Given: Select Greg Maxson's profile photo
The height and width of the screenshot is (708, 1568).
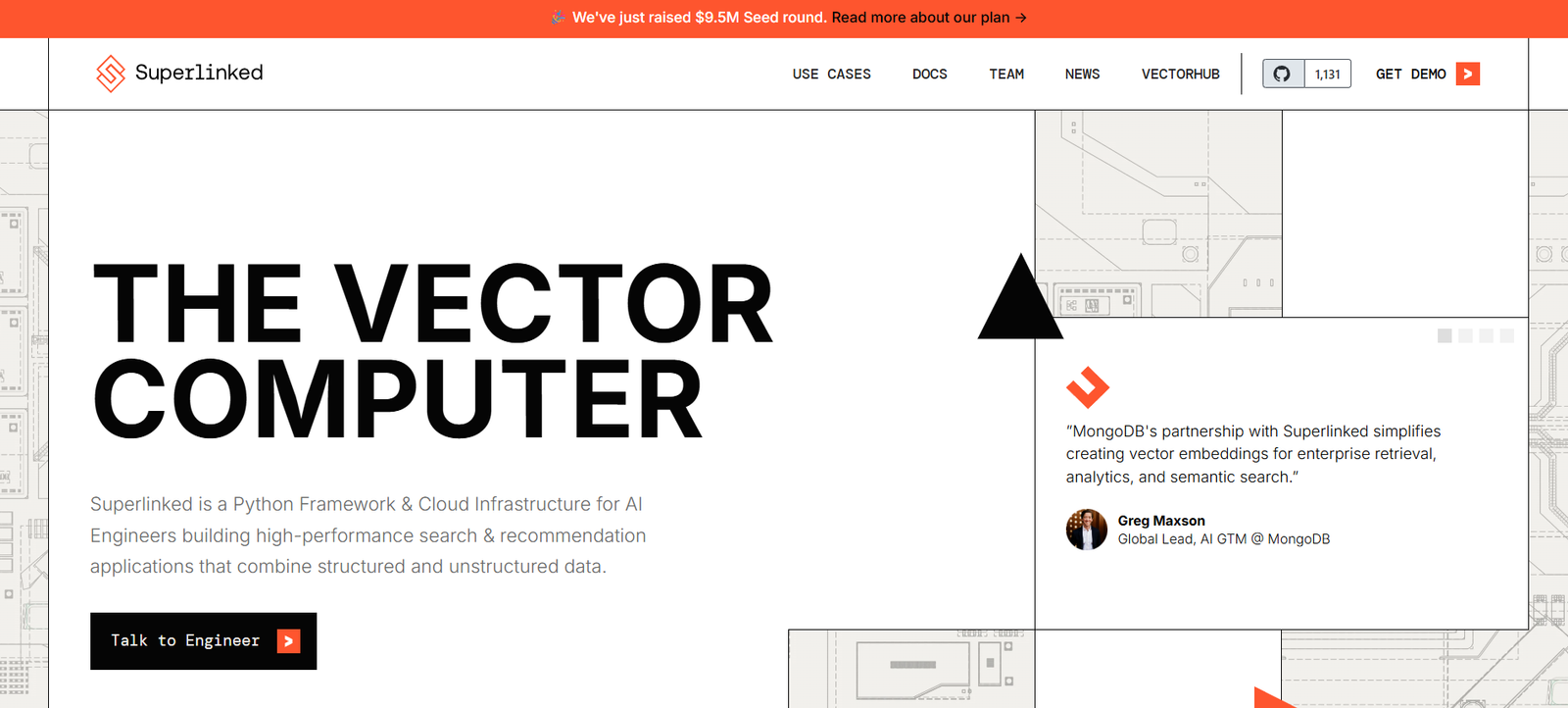Looking at the screenshot, I should [1086, 530].
